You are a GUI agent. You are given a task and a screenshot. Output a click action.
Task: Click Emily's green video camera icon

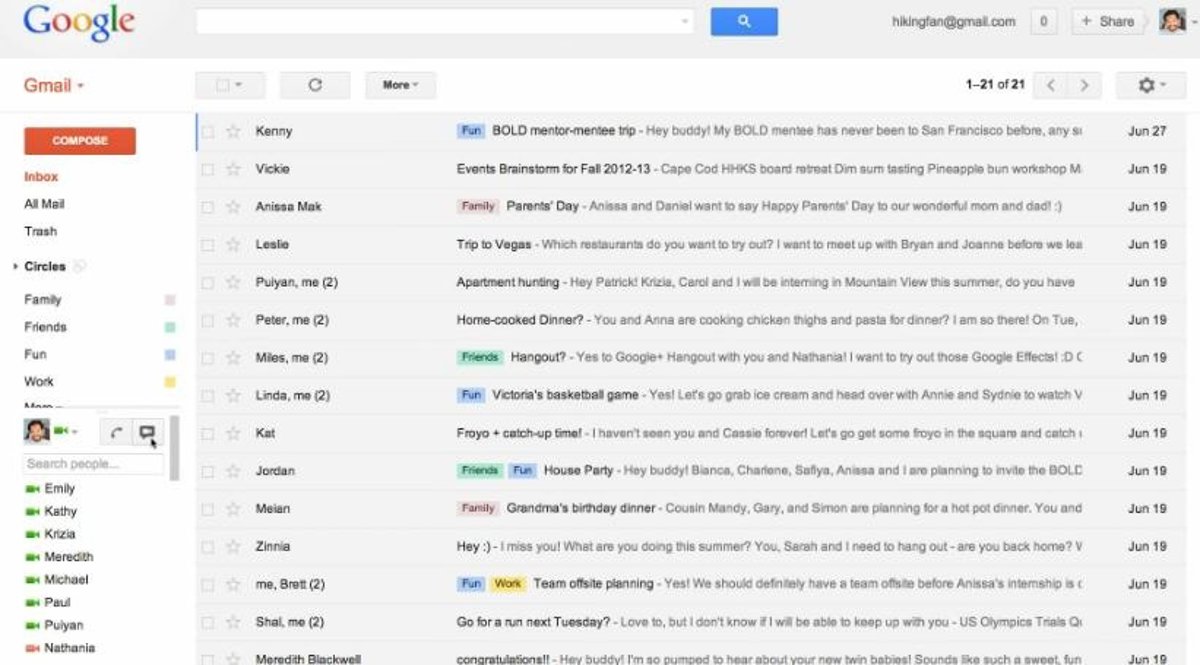tap(33, 489)
